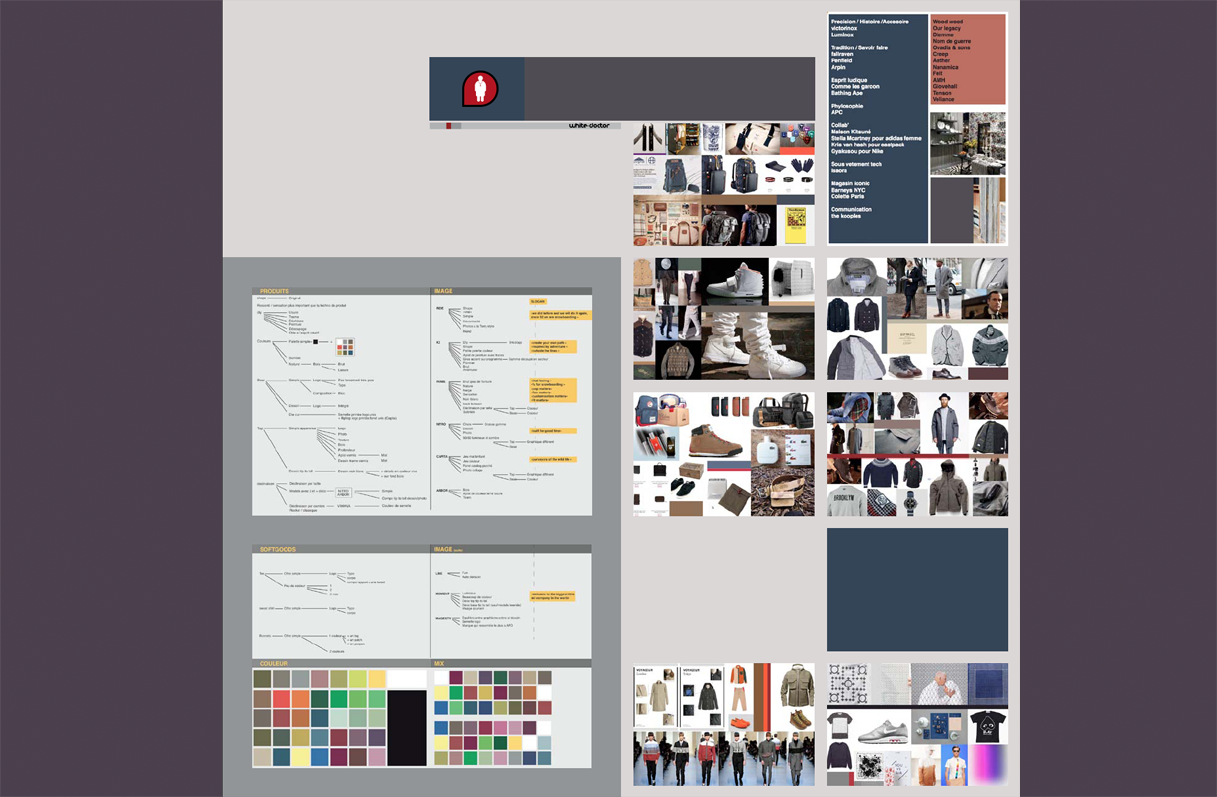This screenshot has height=797, width=1217.
Task: Select the white-doctor brand label
Action: (x=588, y=126)
